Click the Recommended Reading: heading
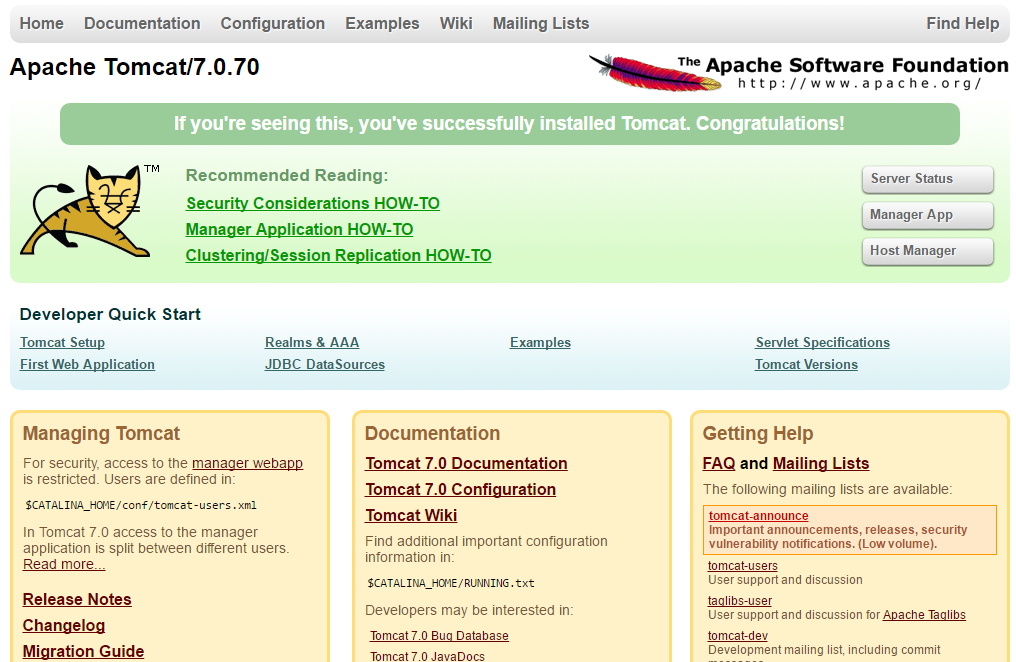The width and height of the screenshot is (1016, 662). [287, 175]
